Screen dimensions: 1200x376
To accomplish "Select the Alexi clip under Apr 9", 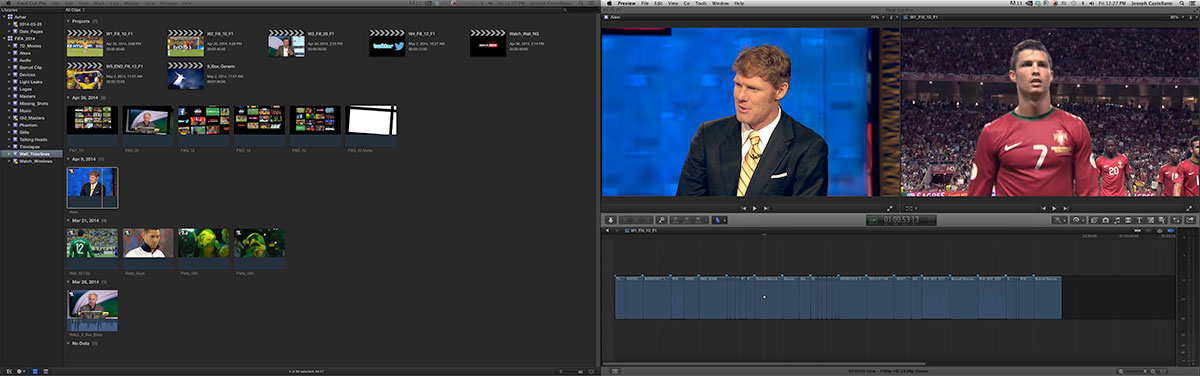I will [x=92, y=188].
